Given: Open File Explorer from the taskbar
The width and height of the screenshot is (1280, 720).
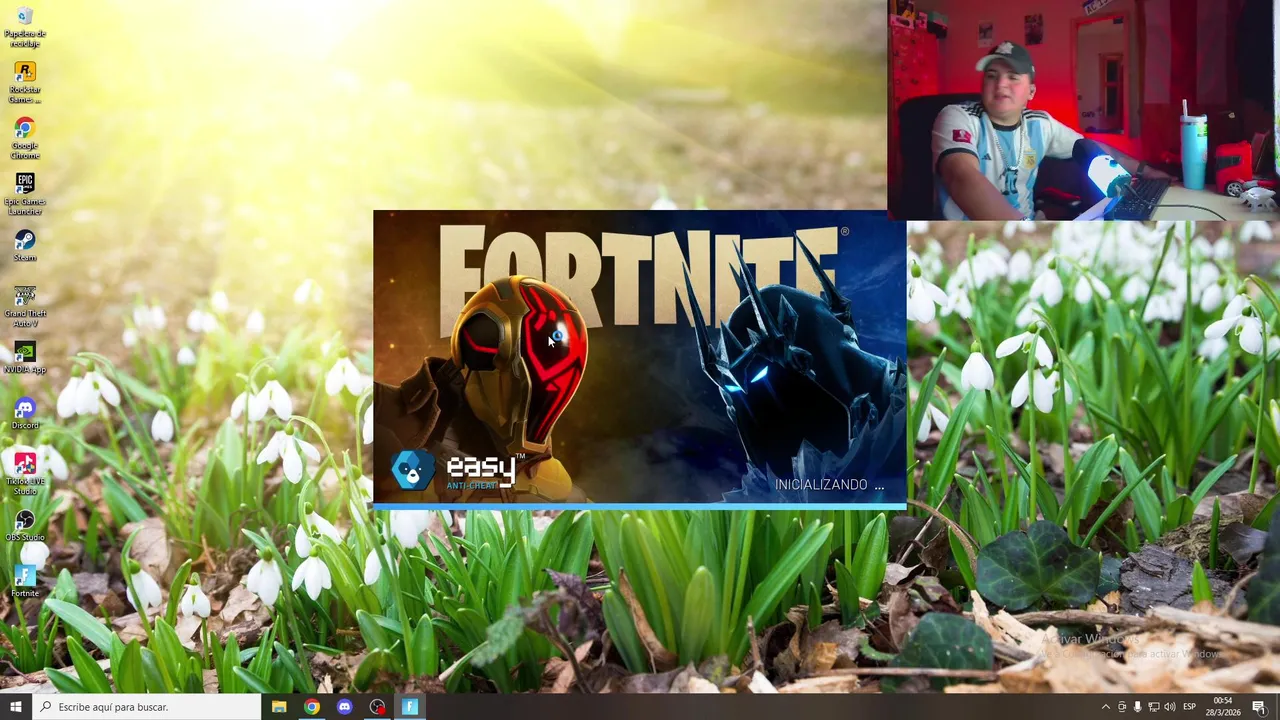Looking at the screenshot, I should 279,707.
